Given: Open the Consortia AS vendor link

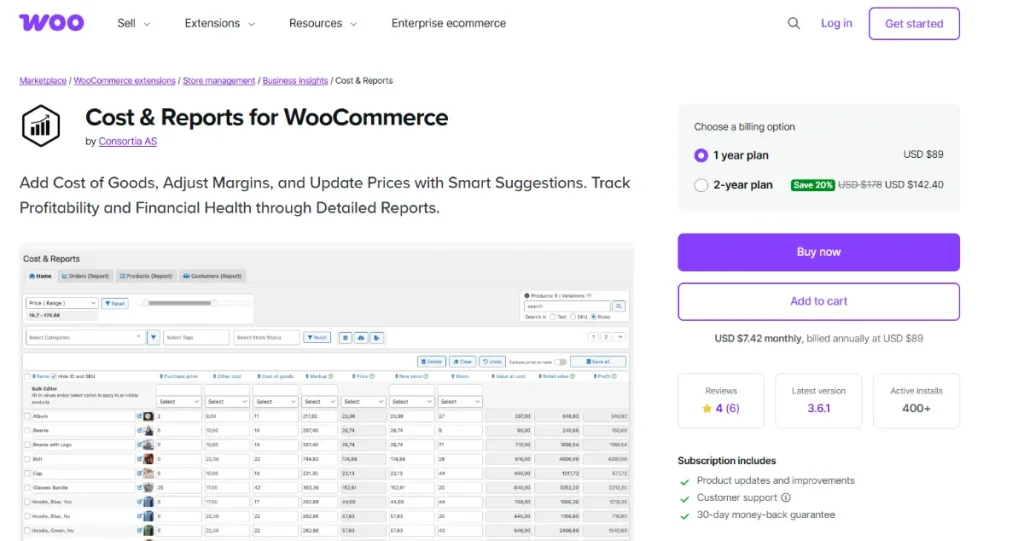Looking at the screenshot, I should (127, 142).
